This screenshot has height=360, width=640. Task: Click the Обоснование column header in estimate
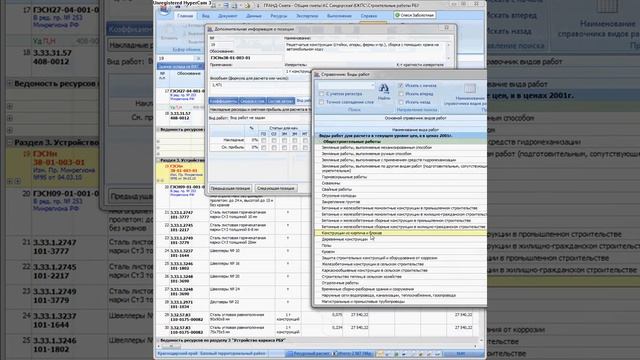click(x=188, y=73)
